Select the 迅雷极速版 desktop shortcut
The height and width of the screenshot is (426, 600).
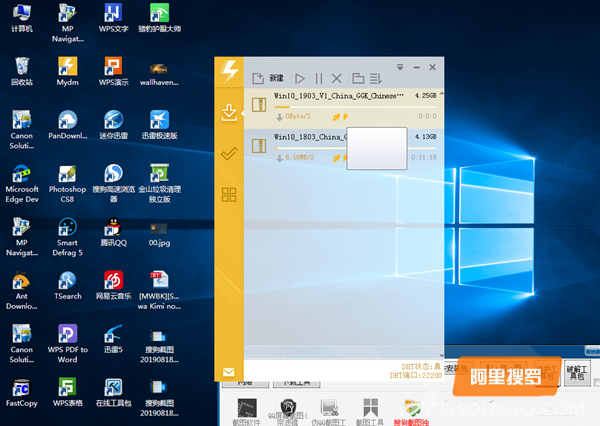tap(160, 125)
